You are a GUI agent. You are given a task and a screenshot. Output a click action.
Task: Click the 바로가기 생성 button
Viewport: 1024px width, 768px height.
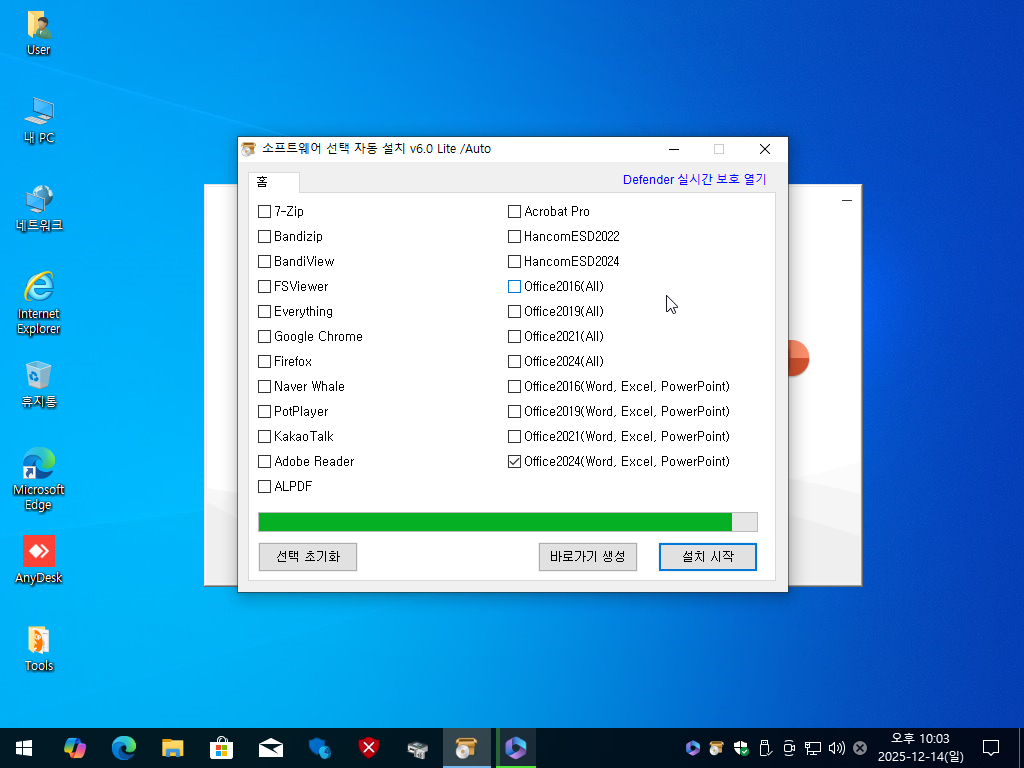pyautogui.click(x=588, y=557)
